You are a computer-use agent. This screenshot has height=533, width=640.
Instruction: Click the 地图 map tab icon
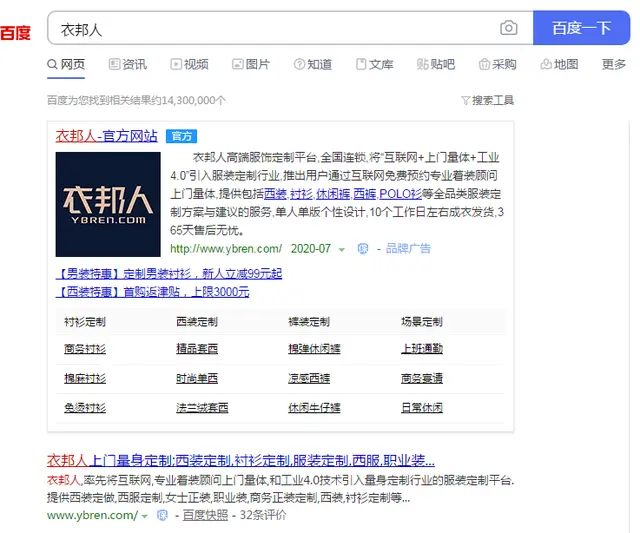pyautogui.click(x=546, y=64)
